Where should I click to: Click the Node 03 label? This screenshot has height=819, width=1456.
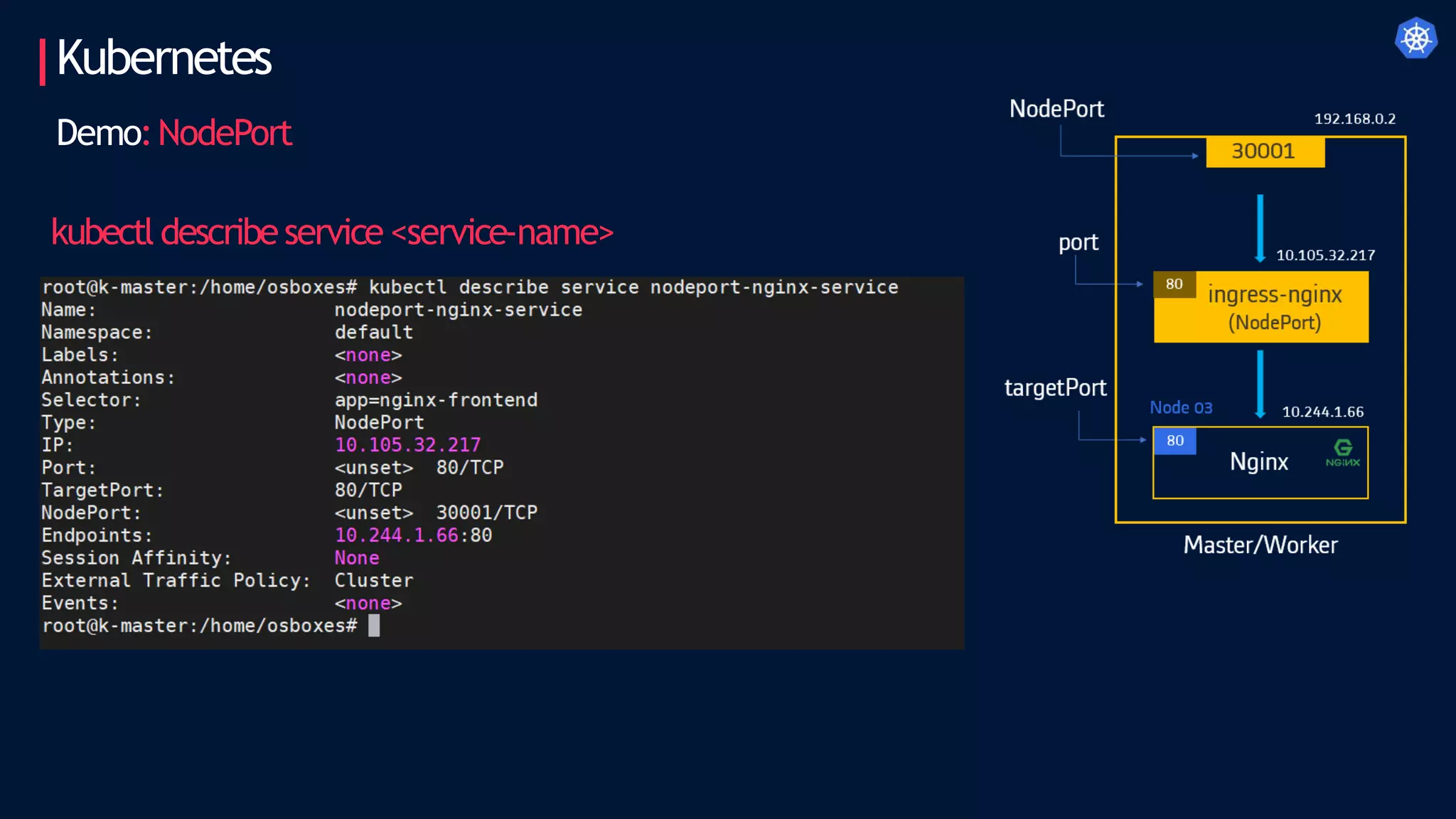click(1181, 408)
